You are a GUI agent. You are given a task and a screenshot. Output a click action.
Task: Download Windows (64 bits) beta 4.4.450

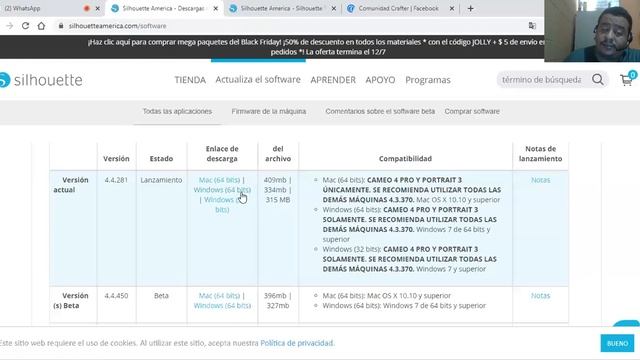[222, 305]
